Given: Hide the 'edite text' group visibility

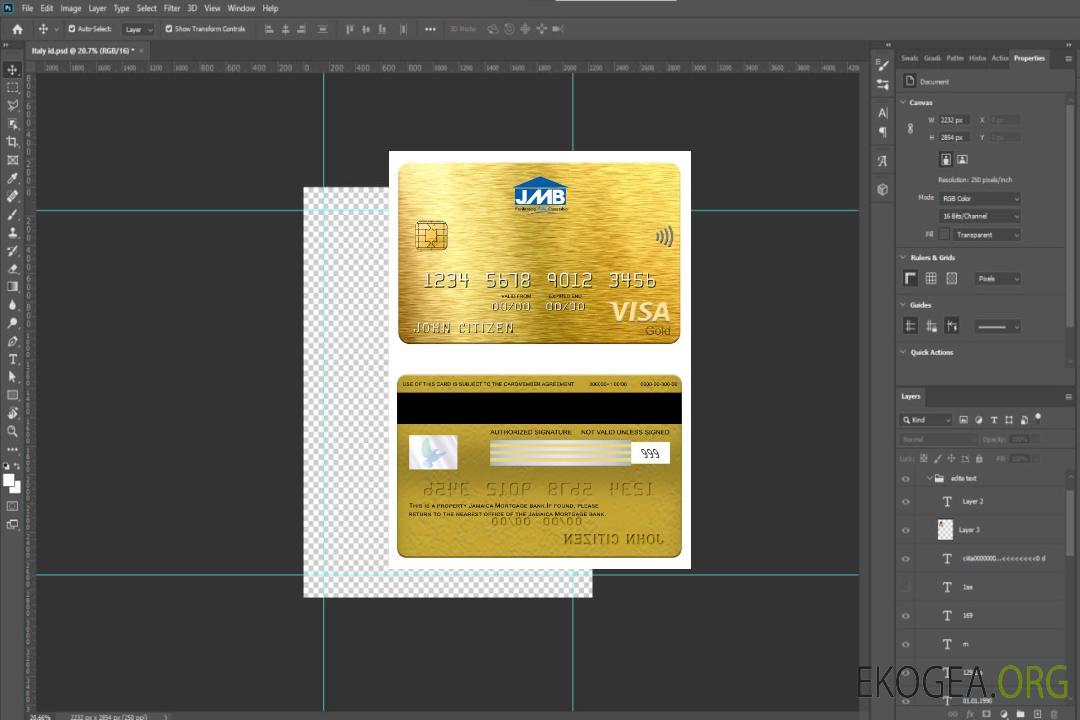Looking at the screenshot, I should click(x=906, y=479).
